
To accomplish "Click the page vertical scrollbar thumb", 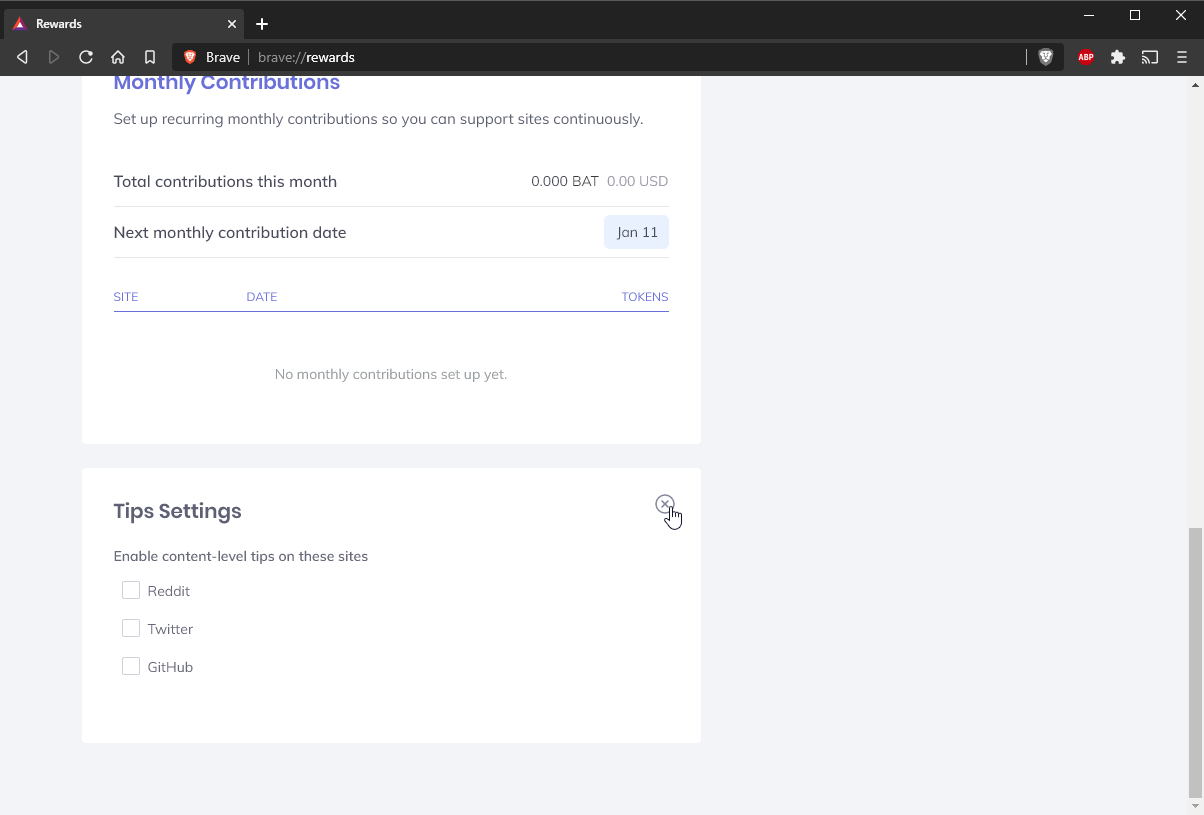I will 1195,660.
